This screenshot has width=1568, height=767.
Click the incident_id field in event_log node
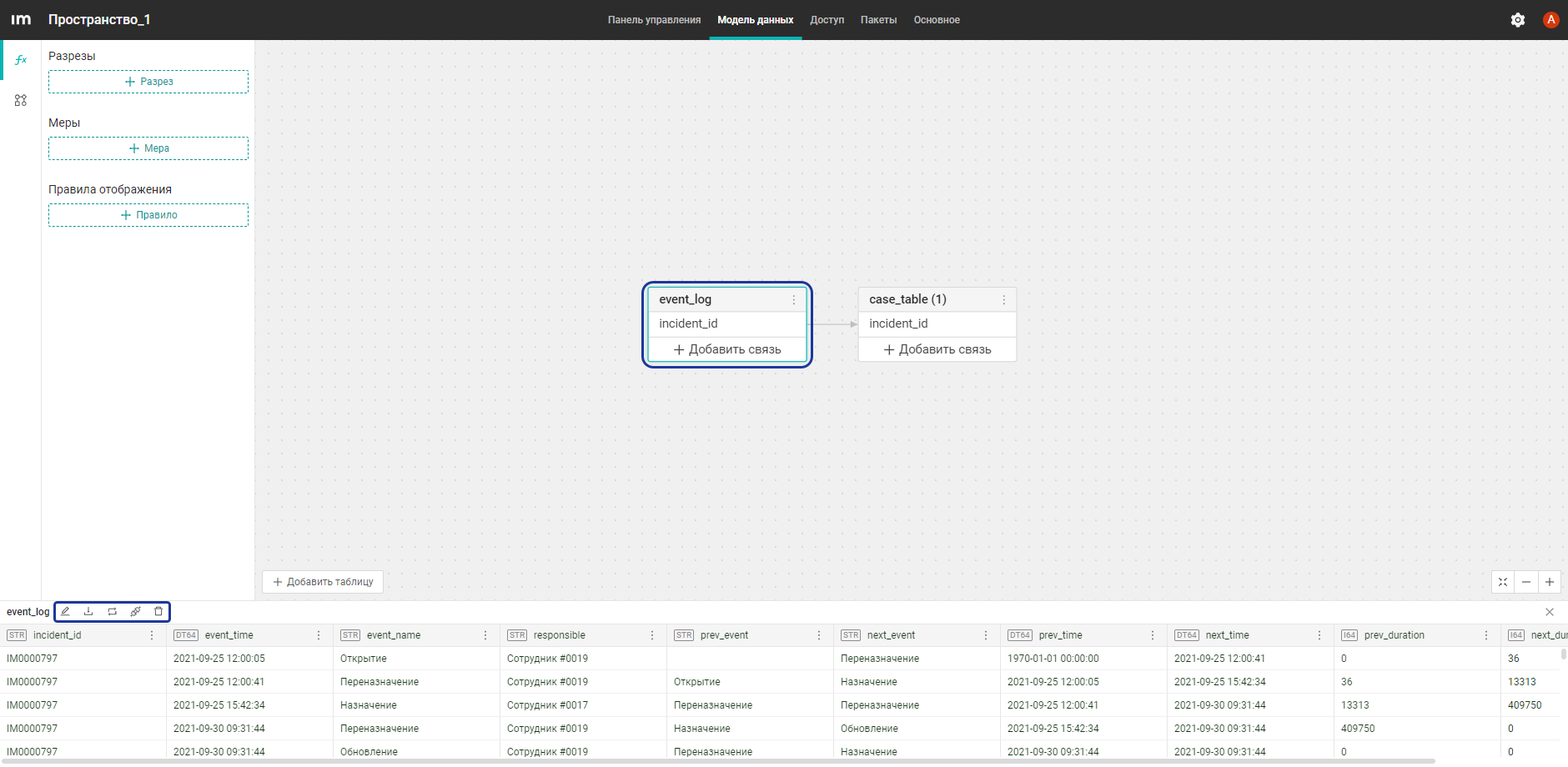tap(727, 323)
